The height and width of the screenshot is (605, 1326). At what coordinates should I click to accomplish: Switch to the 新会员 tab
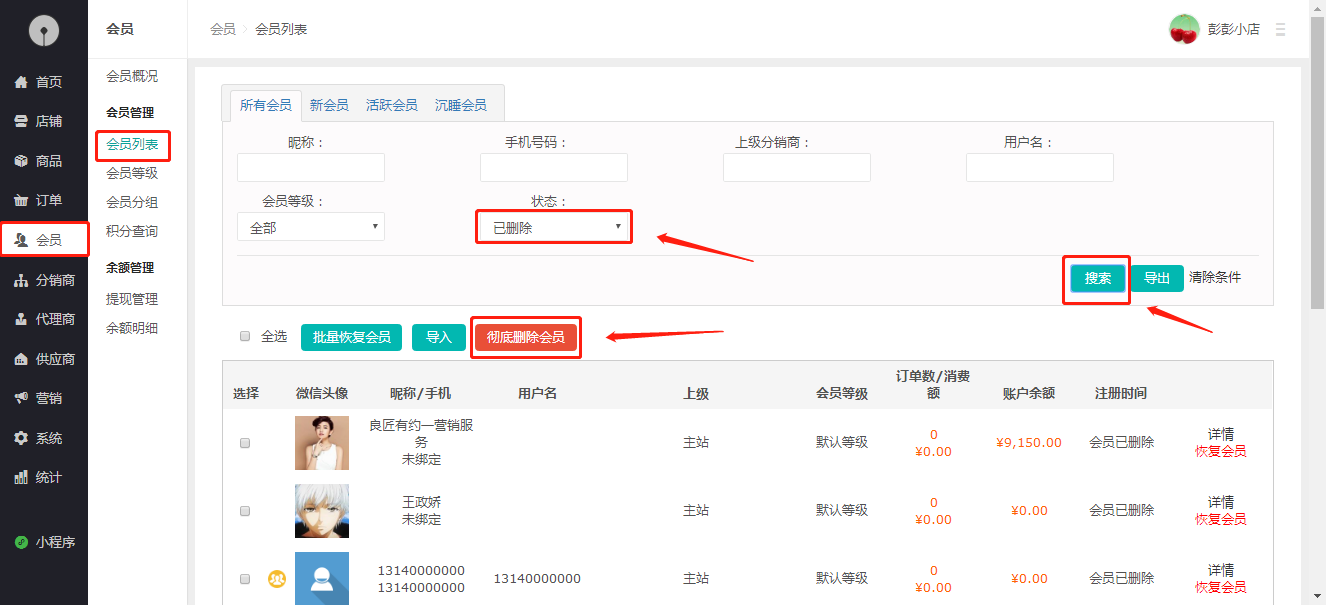coord(329,103)
